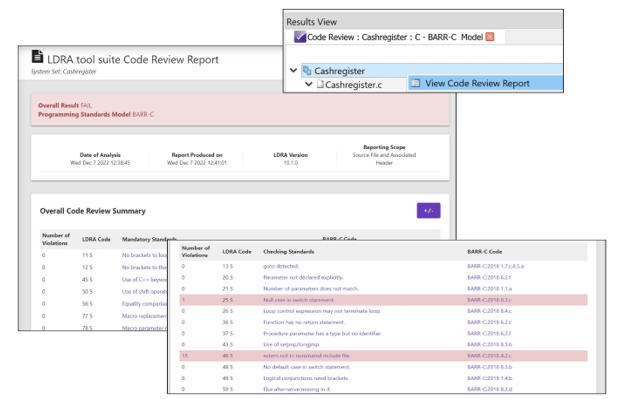Viewport: 620px width, 399px height.
Task: Open 'Equality comparison' link in 56 S row
Action: tap(144, 304)
